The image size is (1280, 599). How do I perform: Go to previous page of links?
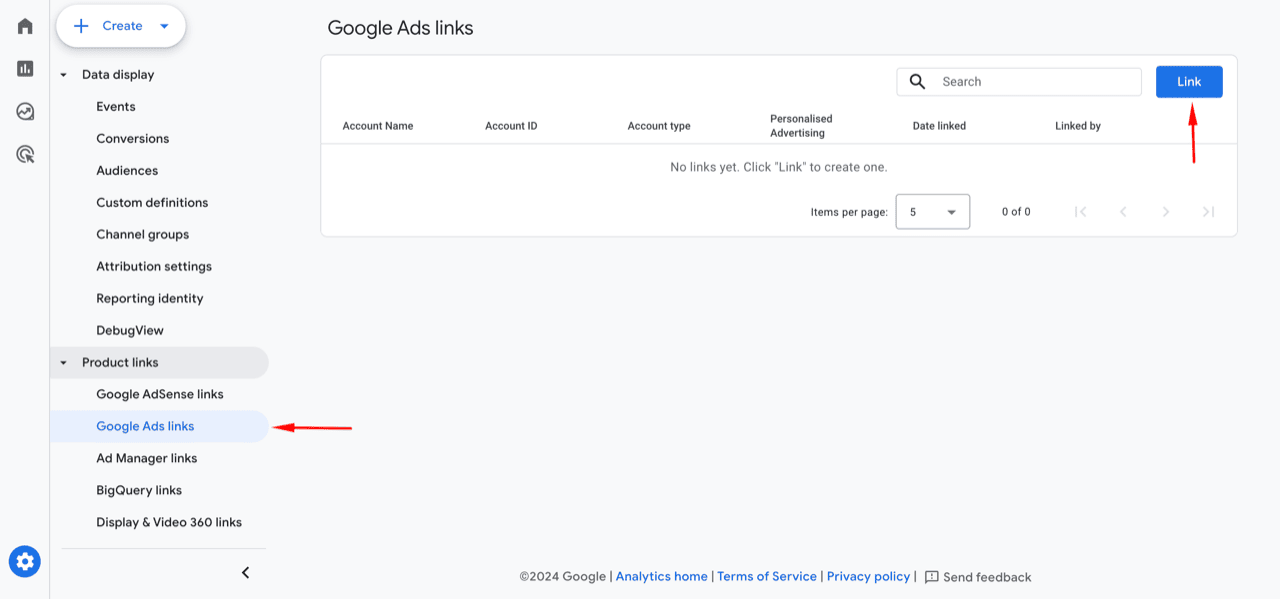(x=1123, y=212)
